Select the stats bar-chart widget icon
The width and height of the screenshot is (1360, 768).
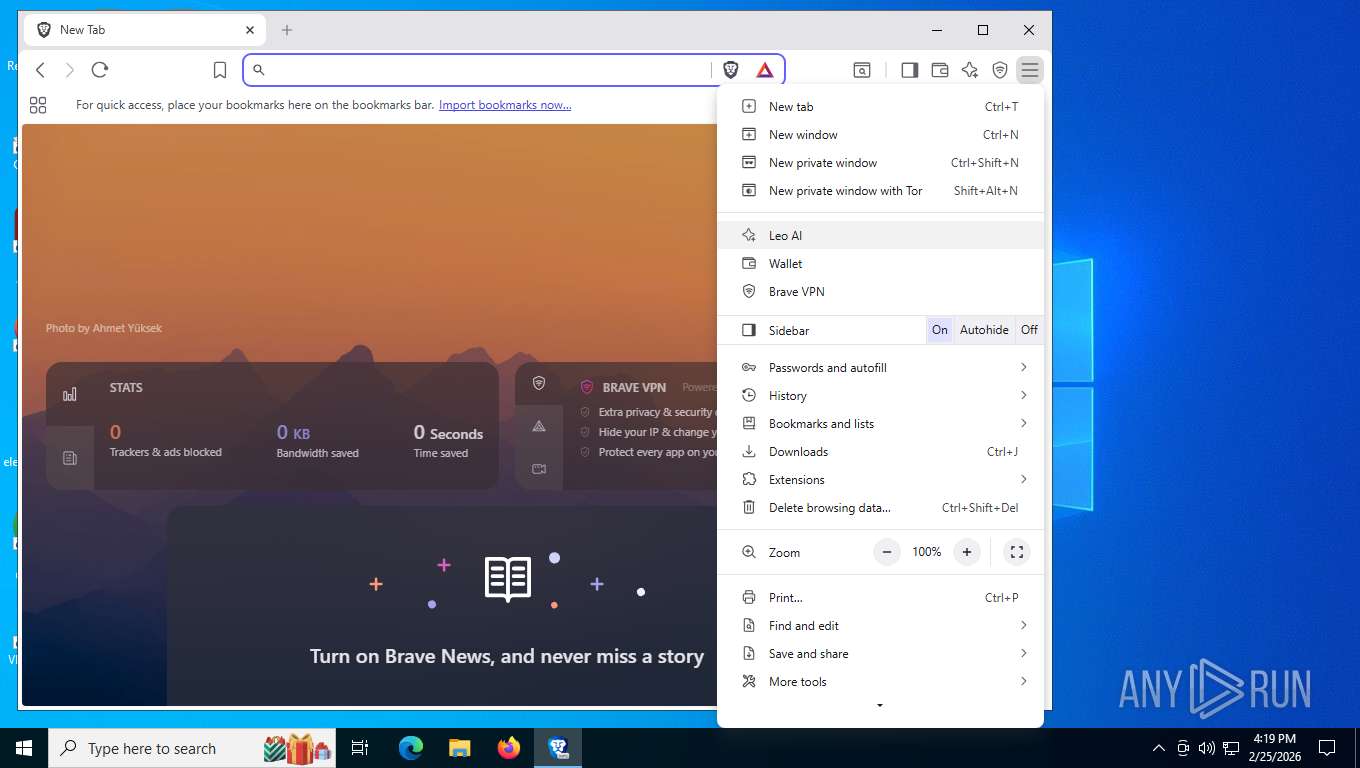pos(70,394)
